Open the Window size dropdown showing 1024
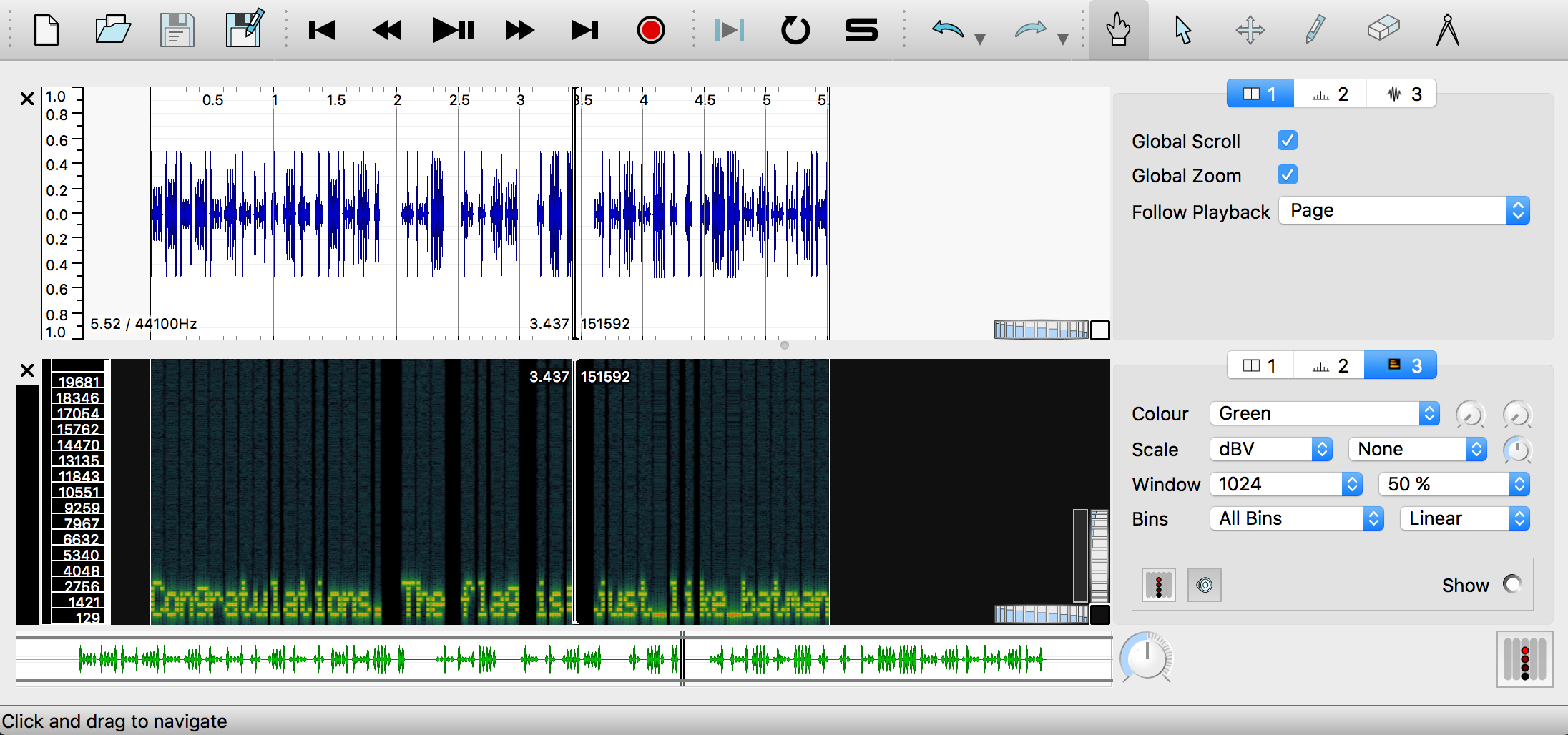 point(1286,484)
